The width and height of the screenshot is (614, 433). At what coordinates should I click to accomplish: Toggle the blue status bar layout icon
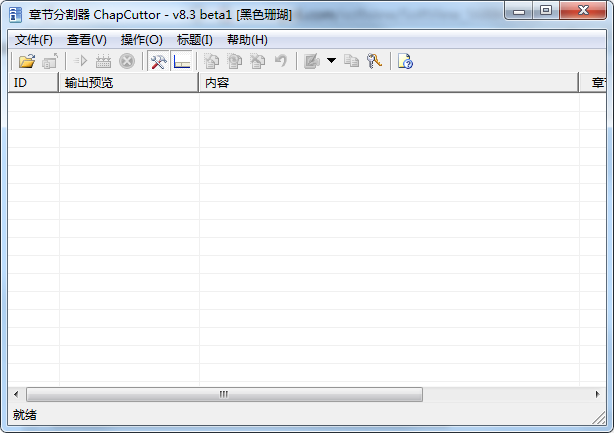pos(182,61)
